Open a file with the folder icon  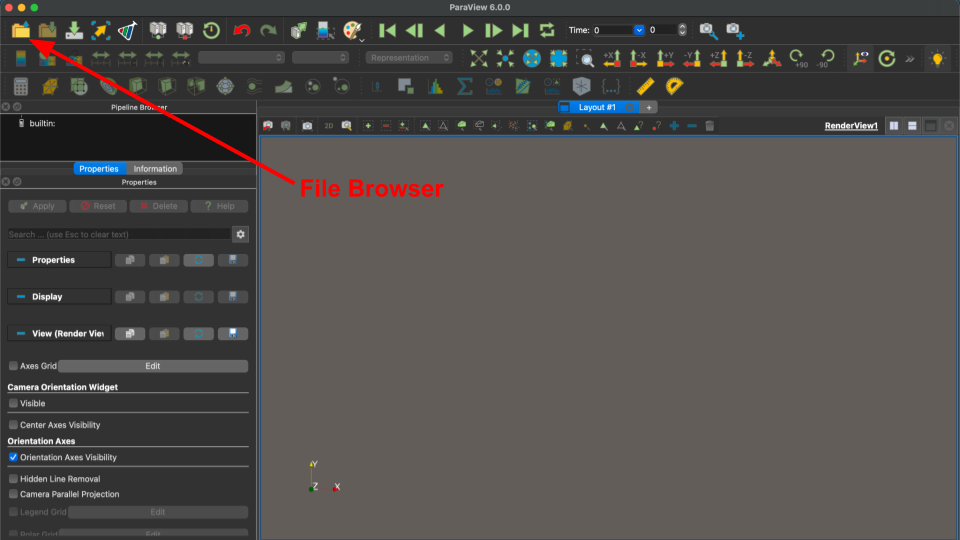click(x=20, y=30)
